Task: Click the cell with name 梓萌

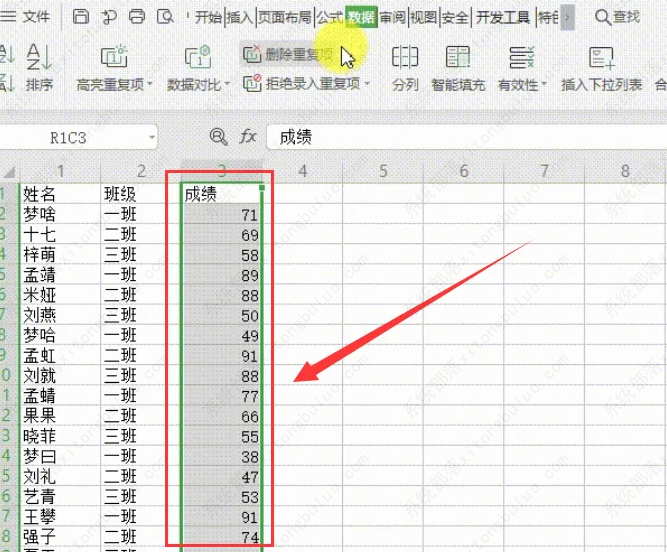Action: [x=60, y=255]
